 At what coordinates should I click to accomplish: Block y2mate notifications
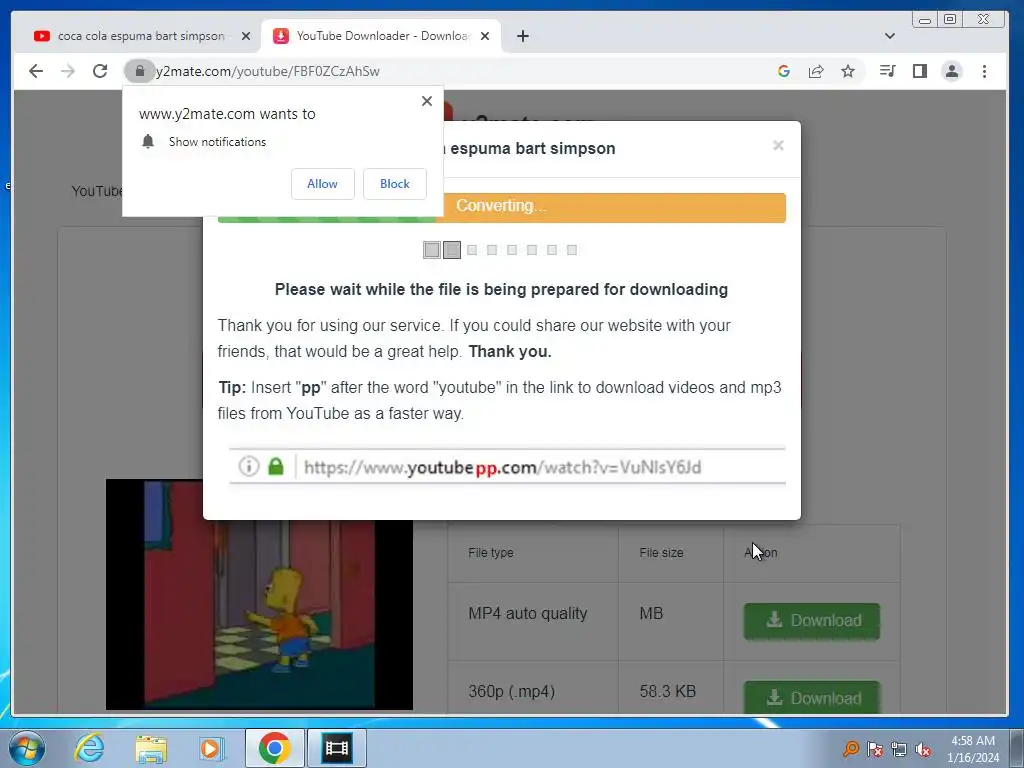tap(394, 184)
